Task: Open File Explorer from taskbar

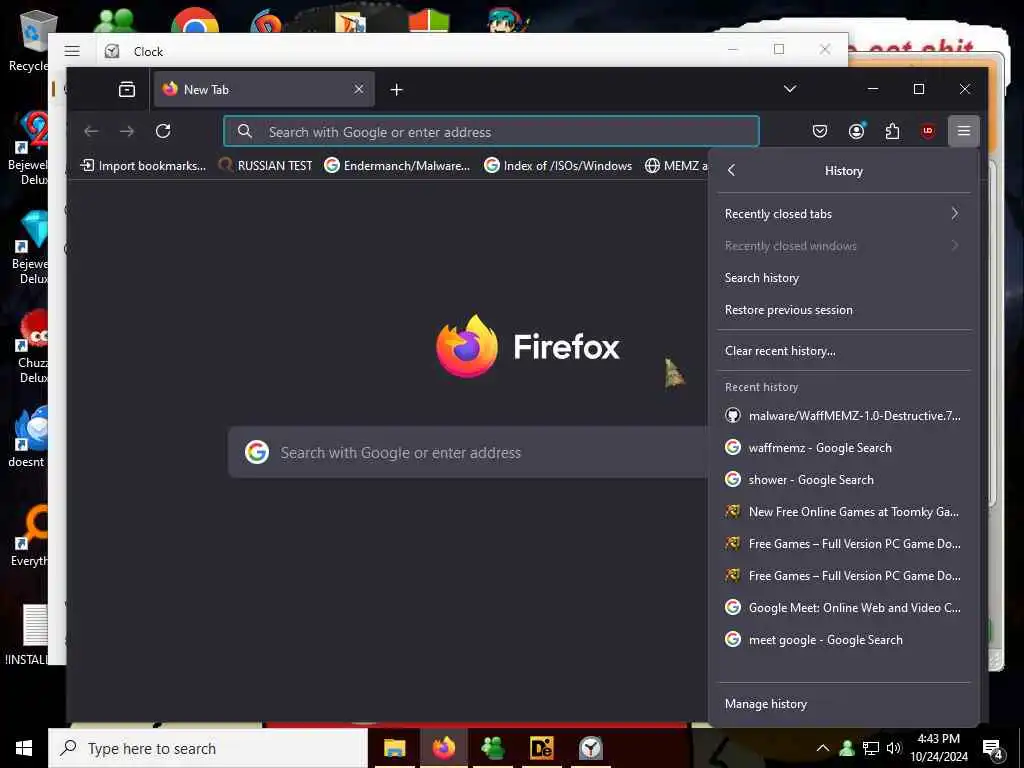Action: coord(394,748)
